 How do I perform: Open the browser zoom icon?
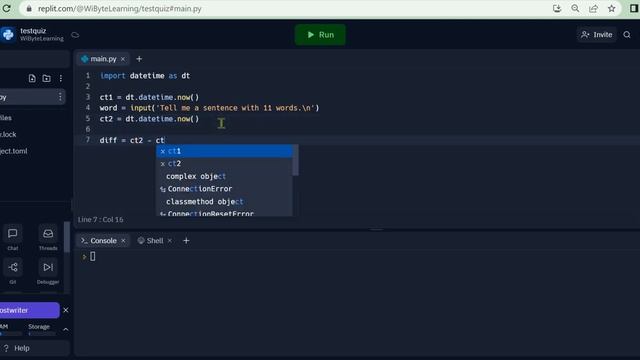tap(575, 8)
